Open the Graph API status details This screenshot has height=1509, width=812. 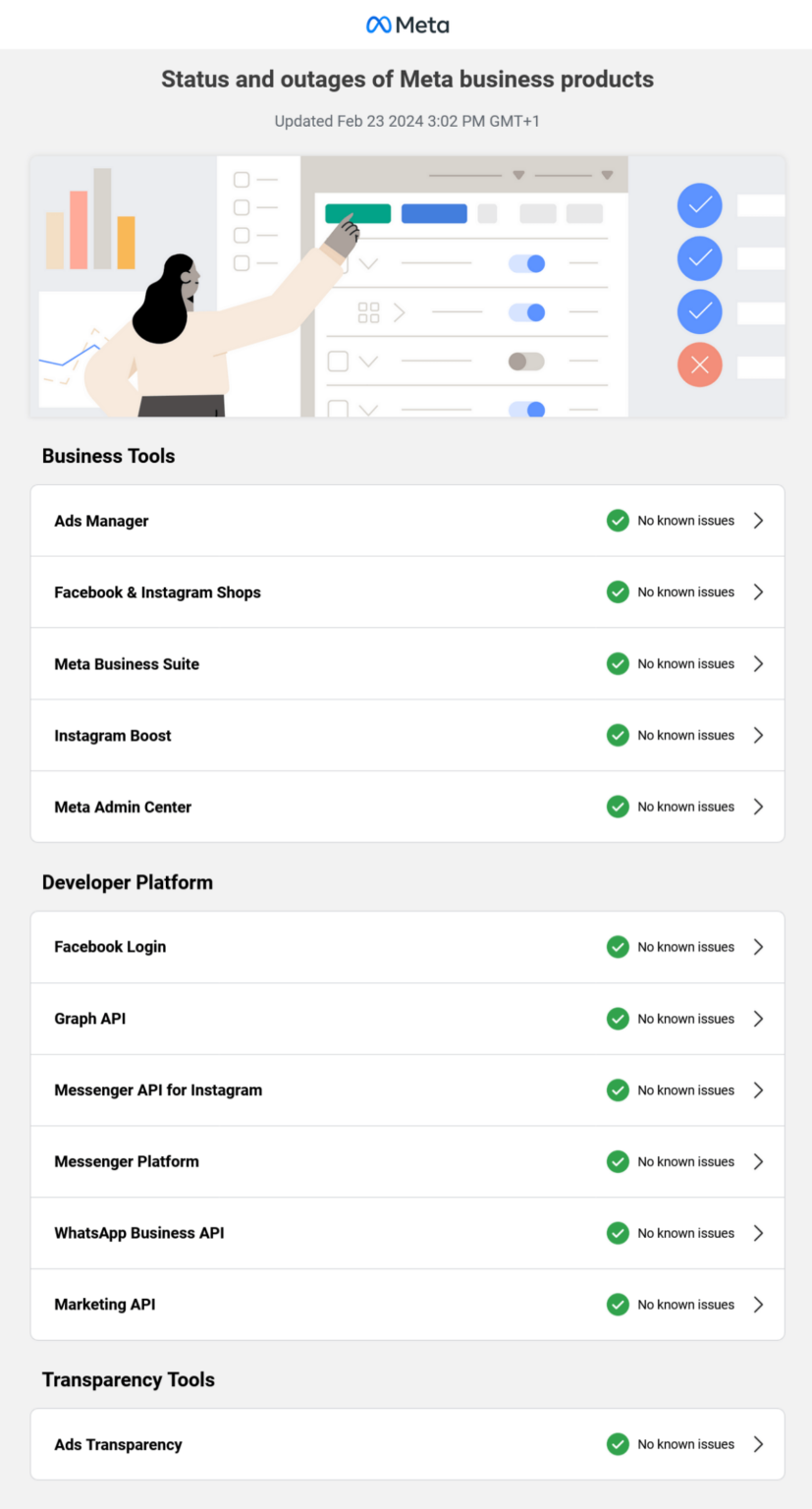[758, 1018]
